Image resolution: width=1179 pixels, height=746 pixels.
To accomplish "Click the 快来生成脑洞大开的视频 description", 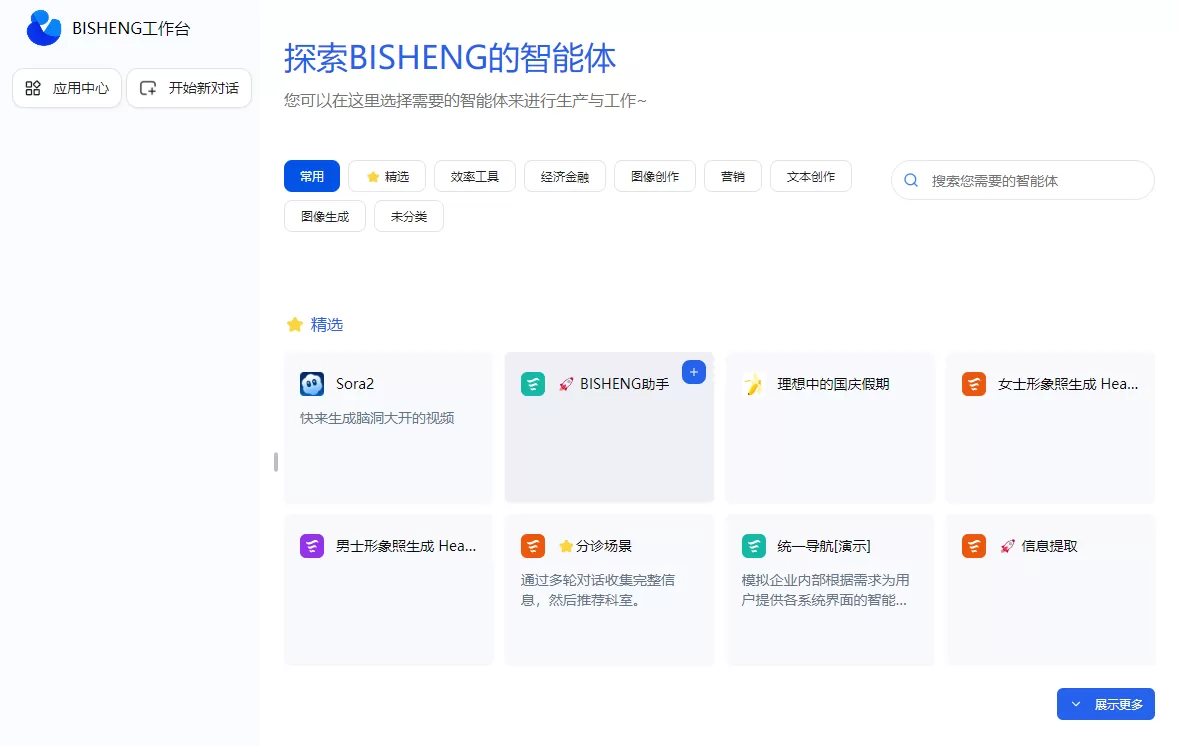I will 377,418.
